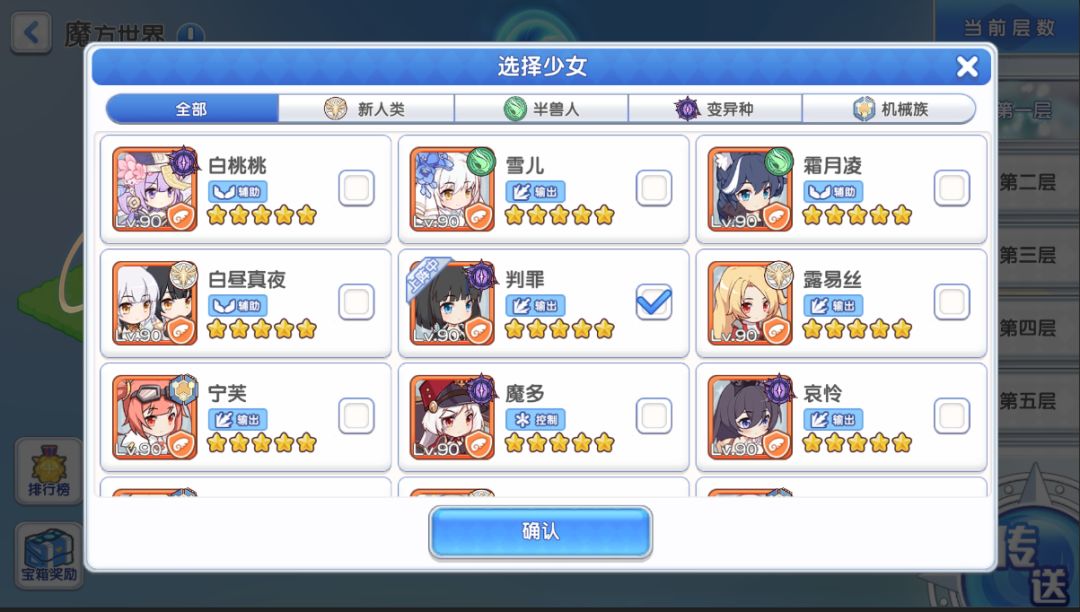The image size is (1080, 612).
Task: Click 雪儿's character portrait
Action: (x=452, y=189)
